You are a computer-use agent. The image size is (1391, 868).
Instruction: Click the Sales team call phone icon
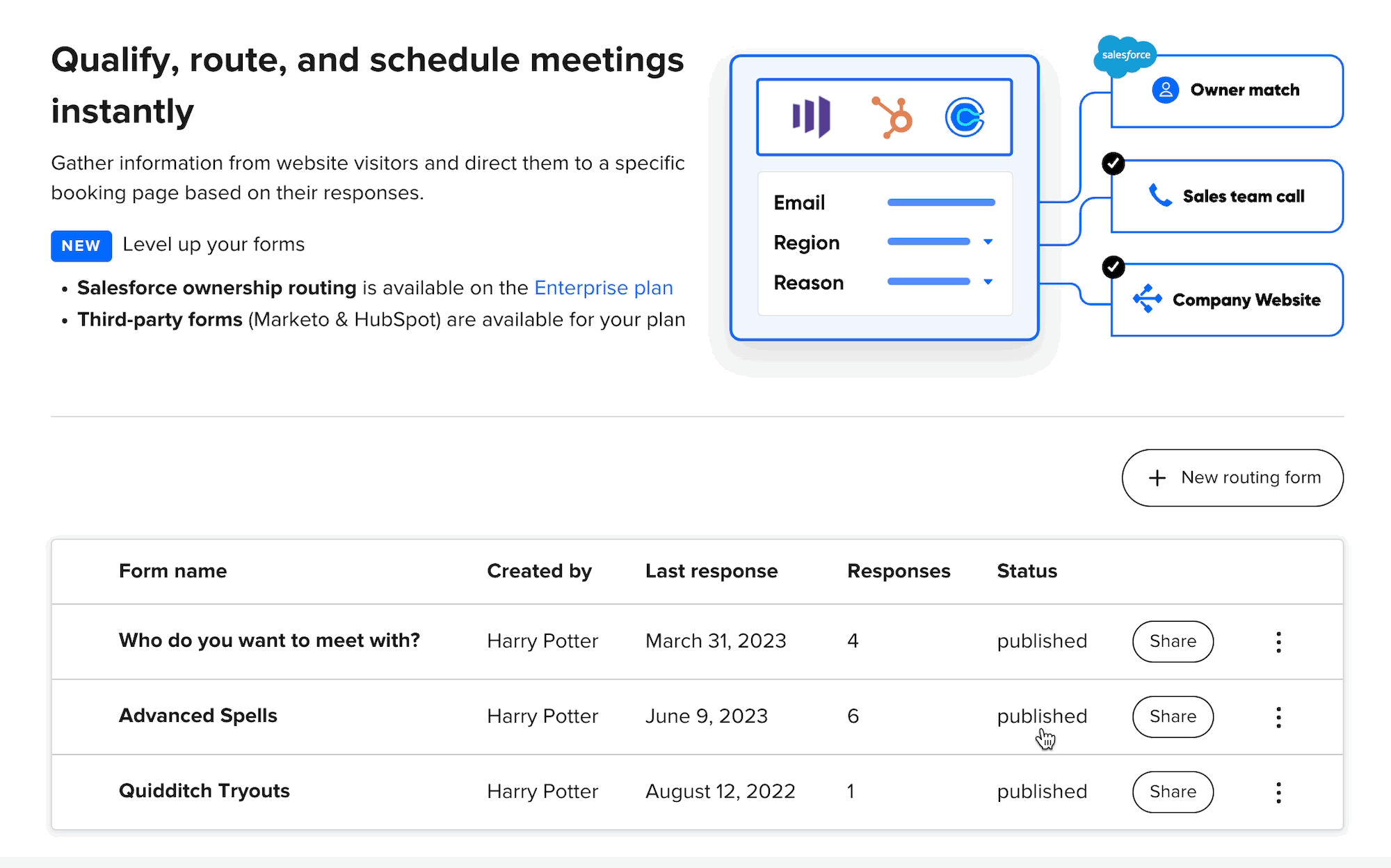click(1159, 196)
